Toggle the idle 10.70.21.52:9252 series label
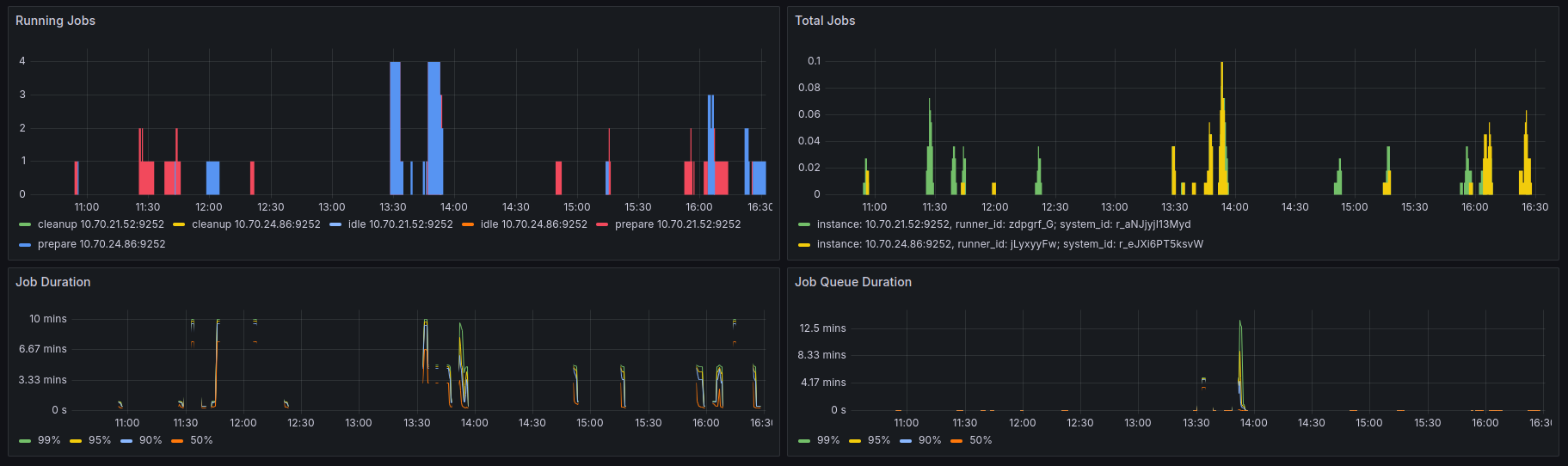Viewport: 1568px width, 466px height. [x=400, y=224]
